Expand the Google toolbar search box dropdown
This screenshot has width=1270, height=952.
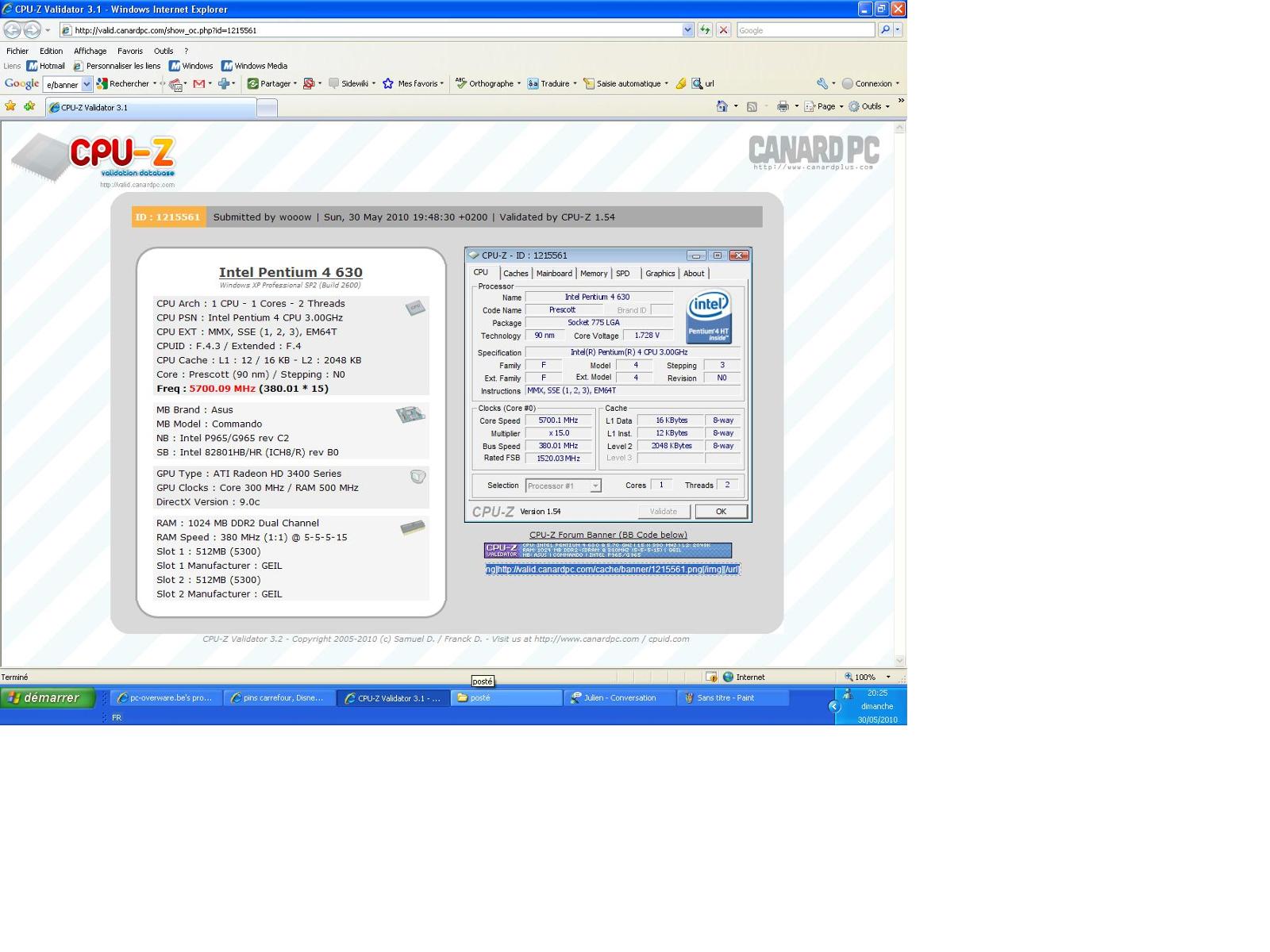pyautogui.click(x=87, y=84)
